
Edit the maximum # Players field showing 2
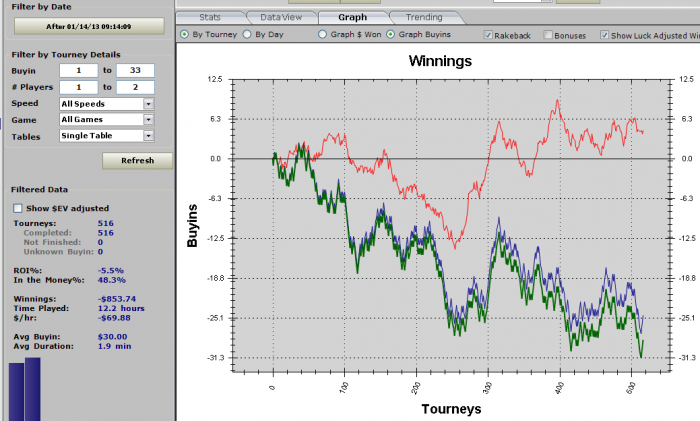[135, 87]
